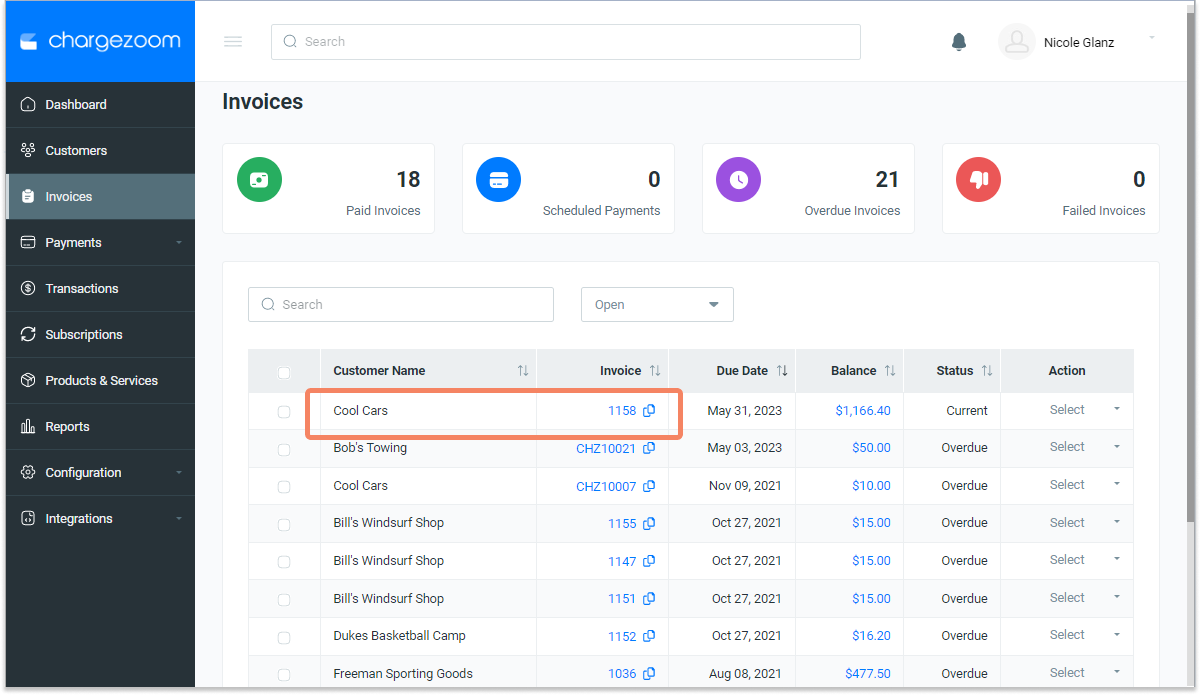Click the purple Overdue Invoices clock icon

coord(739,180)
